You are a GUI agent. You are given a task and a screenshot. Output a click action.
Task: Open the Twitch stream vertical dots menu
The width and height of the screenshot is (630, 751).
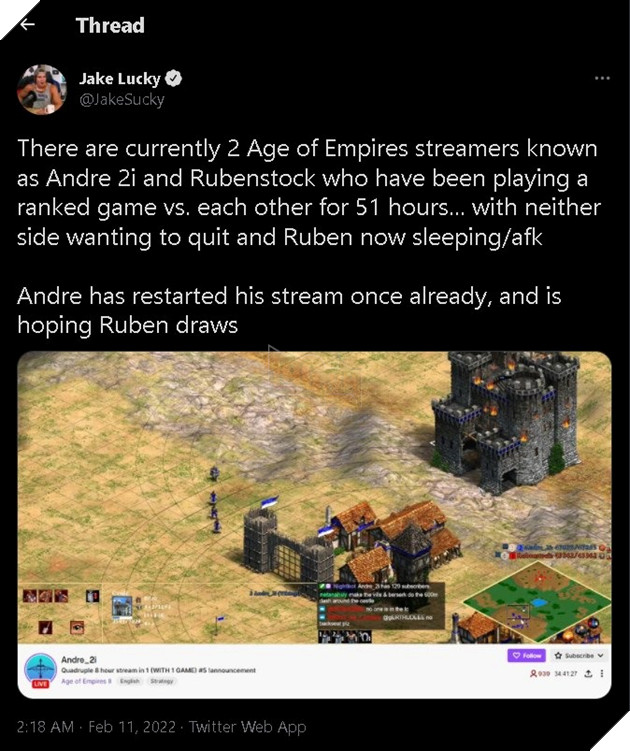click(602, 673)
